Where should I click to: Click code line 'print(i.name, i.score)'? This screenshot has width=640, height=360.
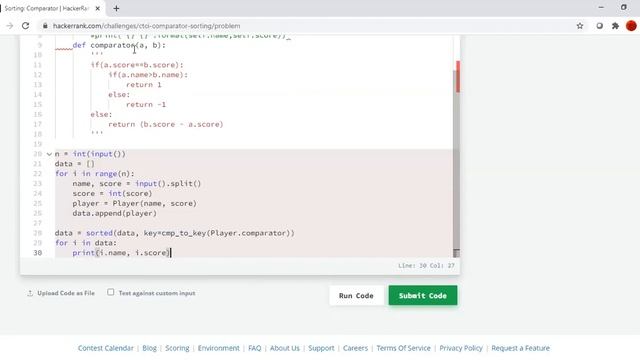pyautogui.click(x=121, y=253)
